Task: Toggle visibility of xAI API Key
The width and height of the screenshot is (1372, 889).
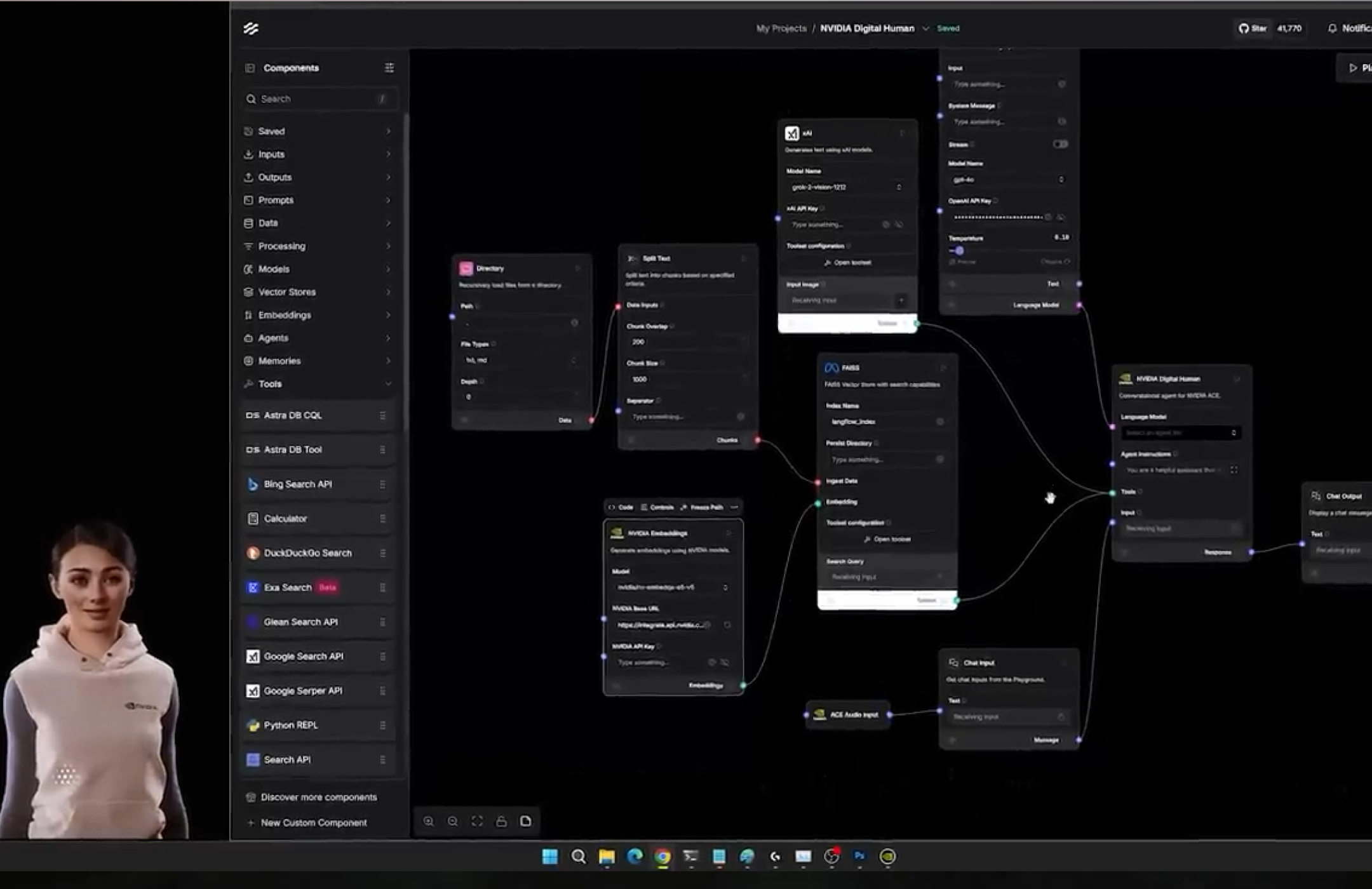Action: click(x=899, y=225)
